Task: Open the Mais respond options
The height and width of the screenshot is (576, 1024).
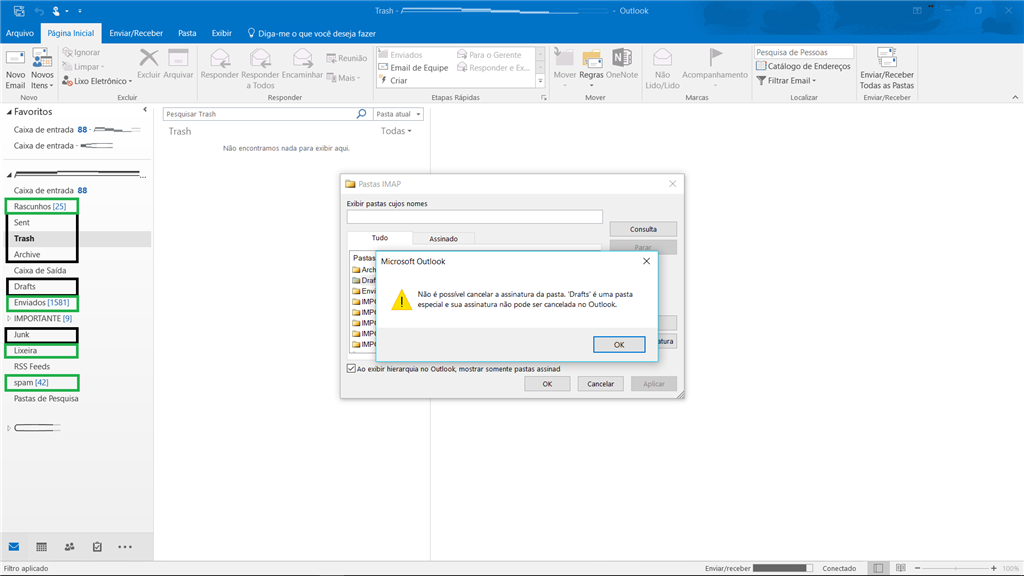Action: pos(344,78)
